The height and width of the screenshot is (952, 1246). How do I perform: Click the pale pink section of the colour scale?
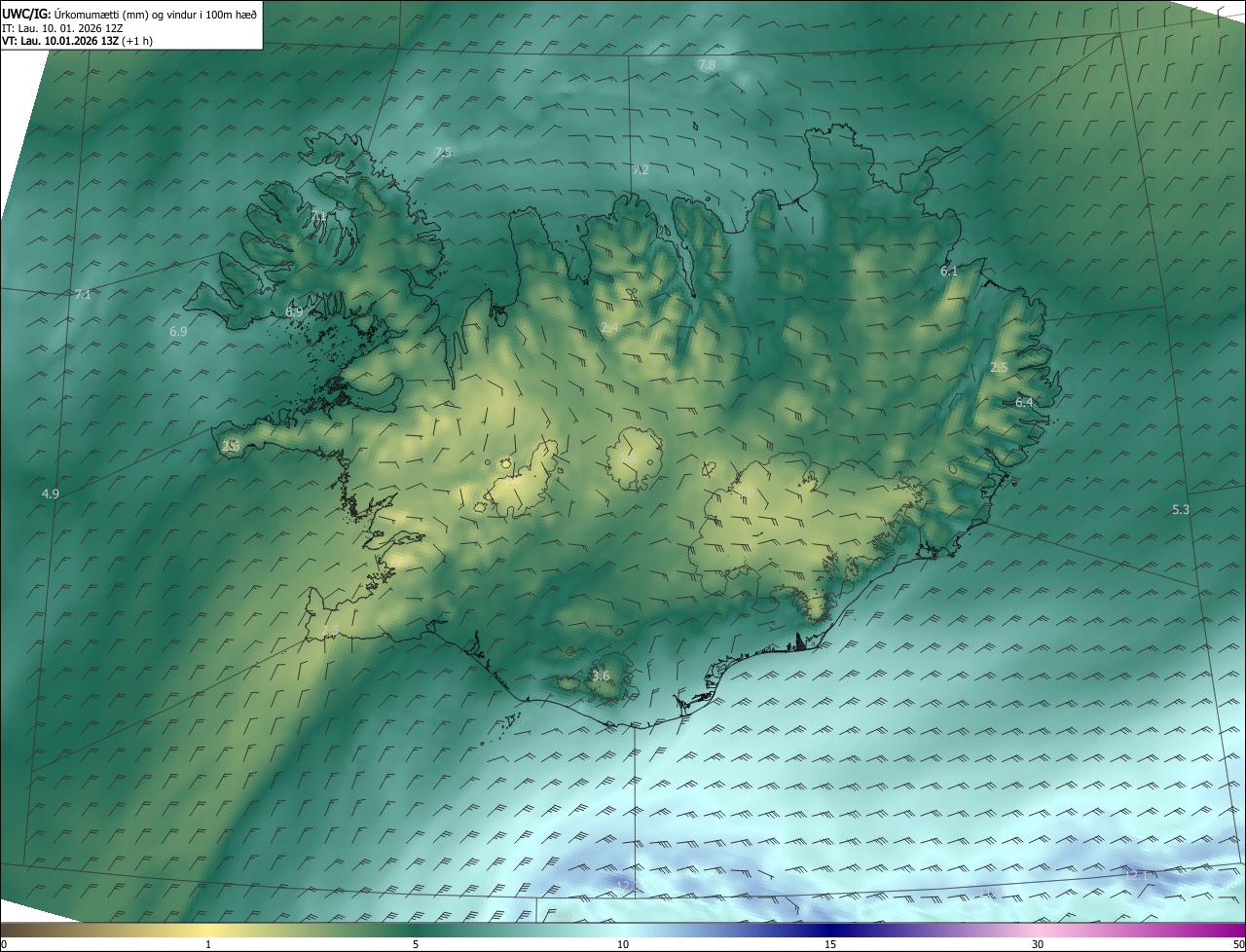tap(1038, 931)
